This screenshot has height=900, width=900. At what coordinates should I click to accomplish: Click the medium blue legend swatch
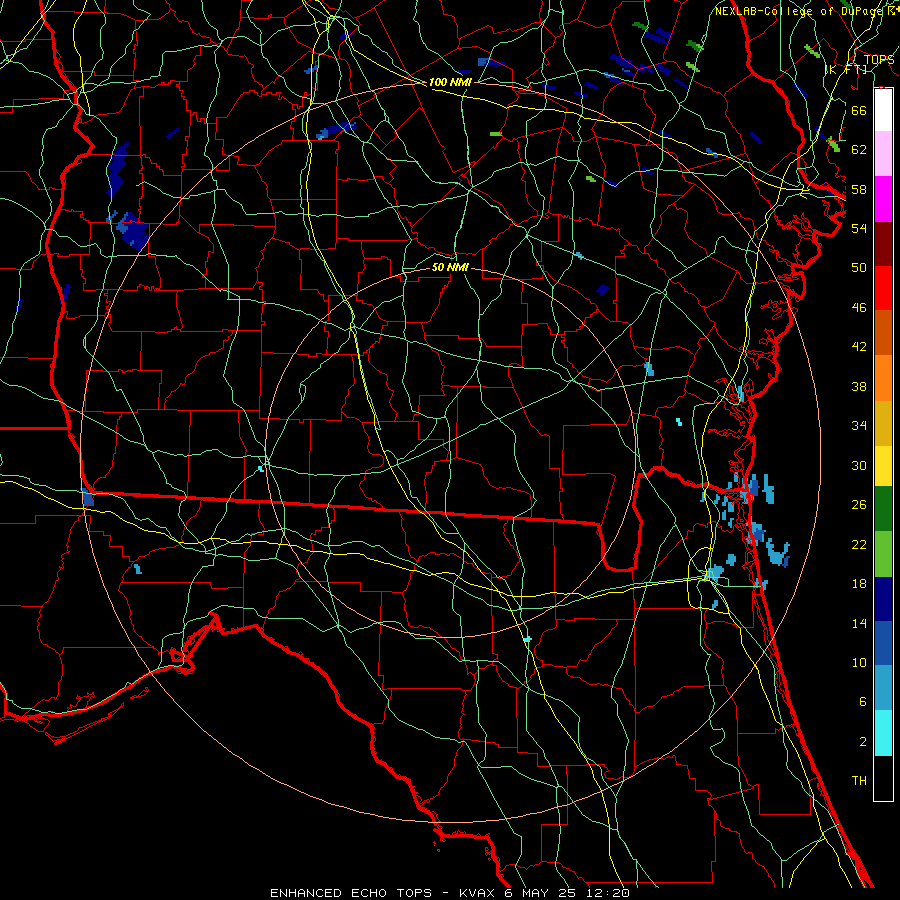[883, 643]
